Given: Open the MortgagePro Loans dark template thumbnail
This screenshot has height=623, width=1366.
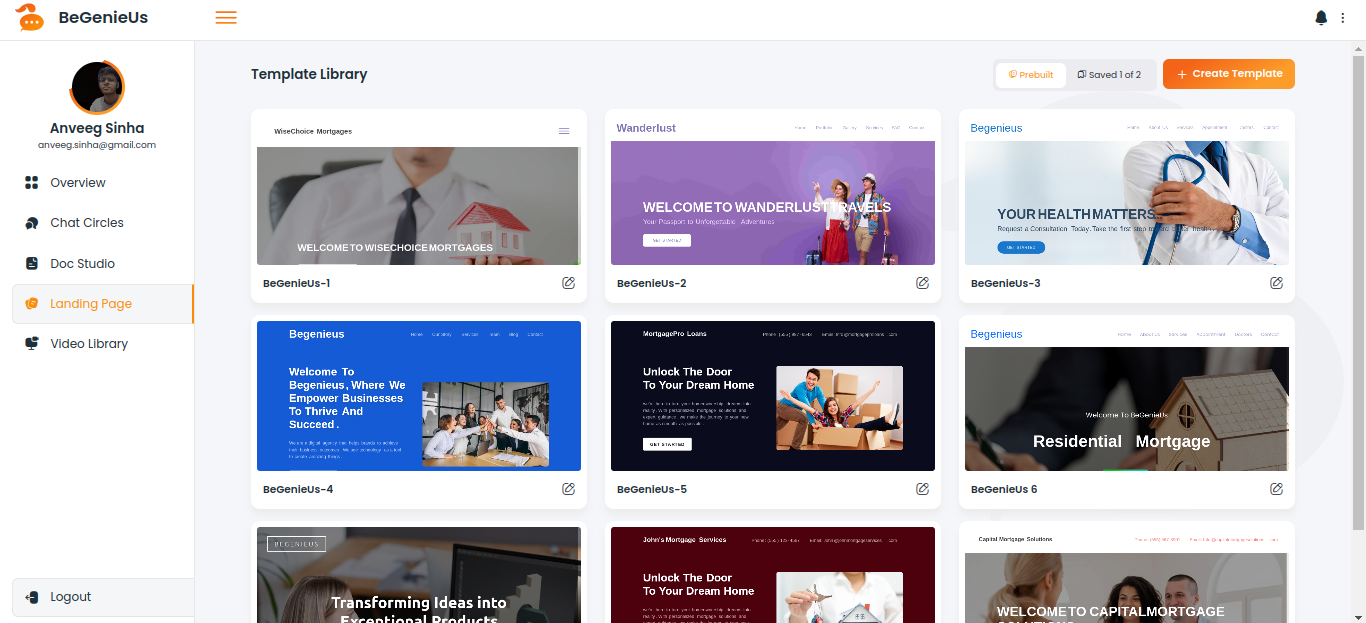Looking at the screenshot, I should click(773, 396).
